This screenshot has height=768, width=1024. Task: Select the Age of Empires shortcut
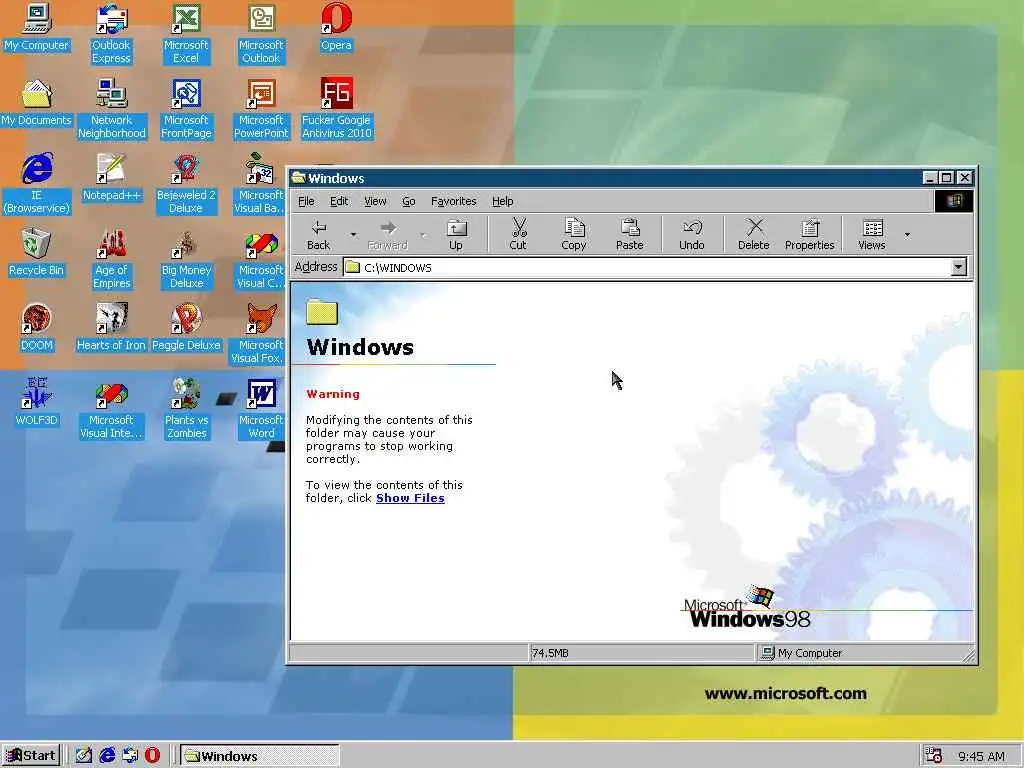tap(112, 259)
